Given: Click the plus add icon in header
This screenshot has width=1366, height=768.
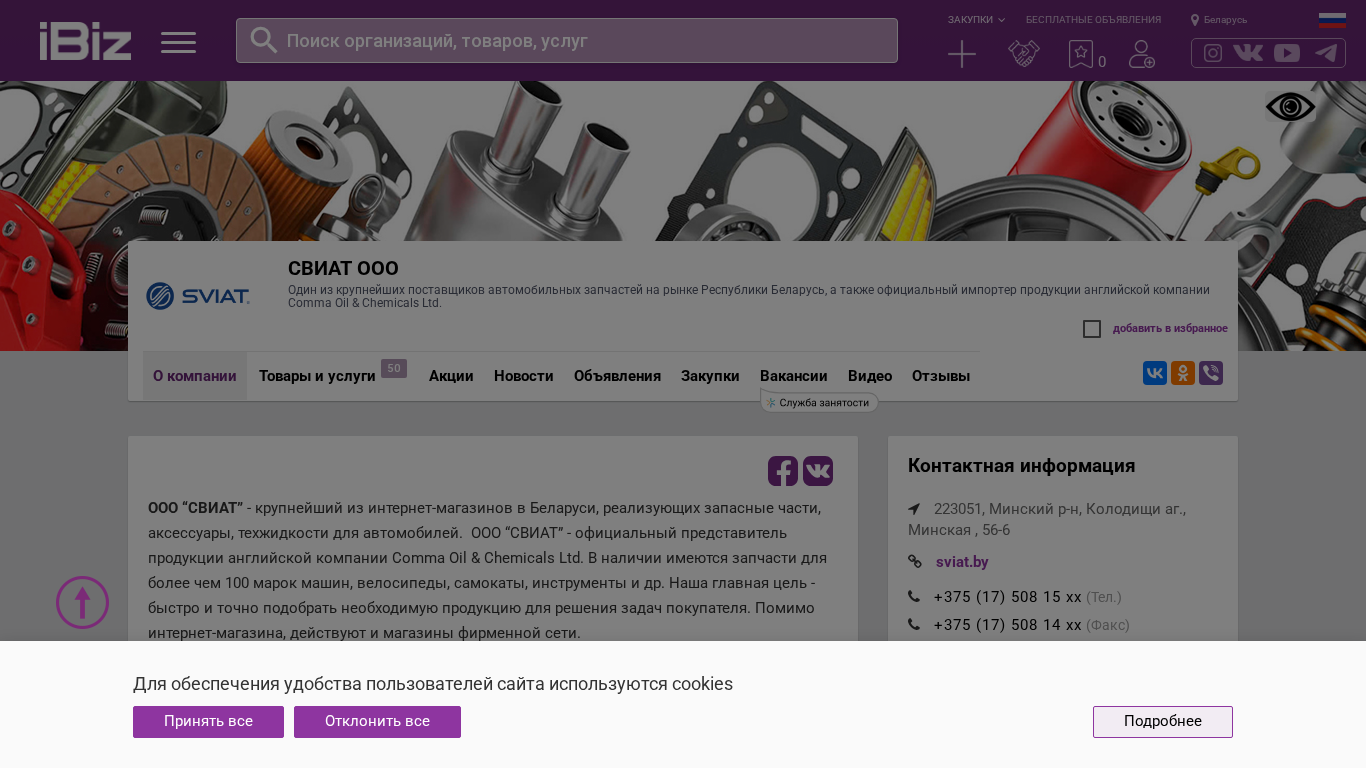Looking at the screenshot, I should click(x=962, y=54).
